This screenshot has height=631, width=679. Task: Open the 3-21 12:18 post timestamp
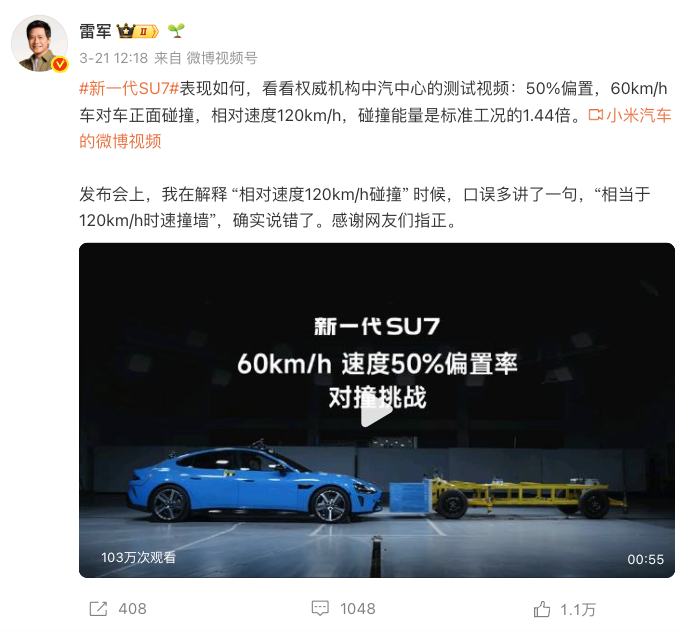[x=113, y=58]
